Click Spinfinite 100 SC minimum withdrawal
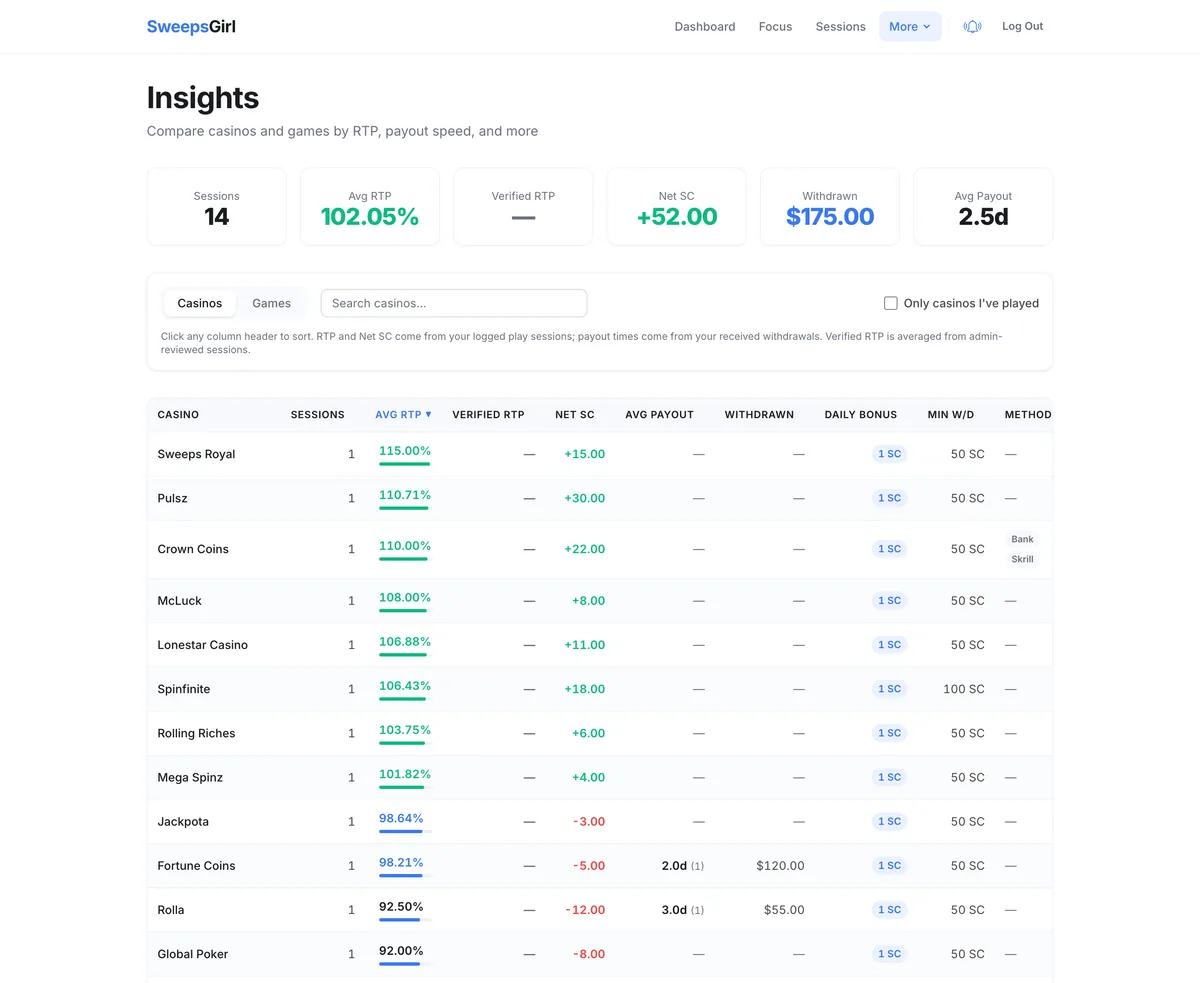Image resolution: width=1200 pixels, height=983 pixels. (x=964, y=689)
